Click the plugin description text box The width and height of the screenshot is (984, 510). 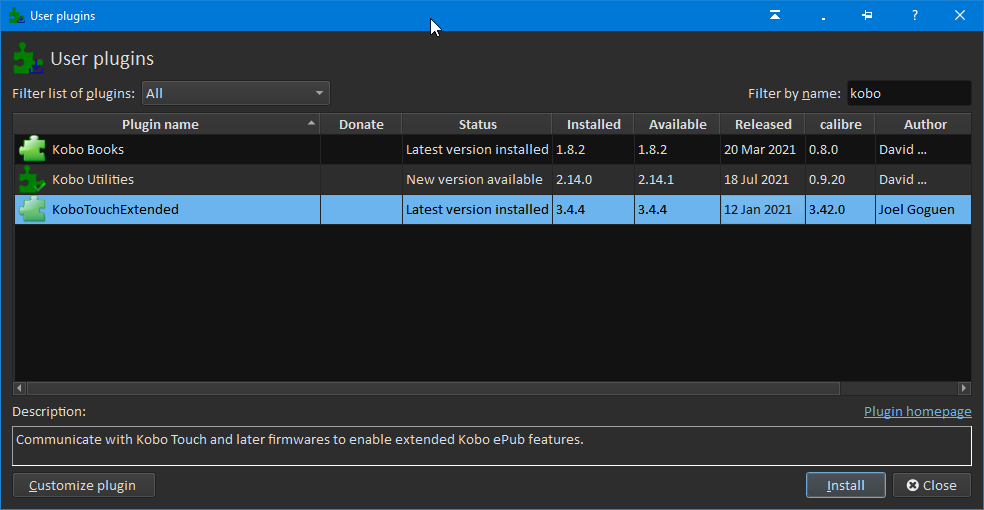tap(492, 446)
